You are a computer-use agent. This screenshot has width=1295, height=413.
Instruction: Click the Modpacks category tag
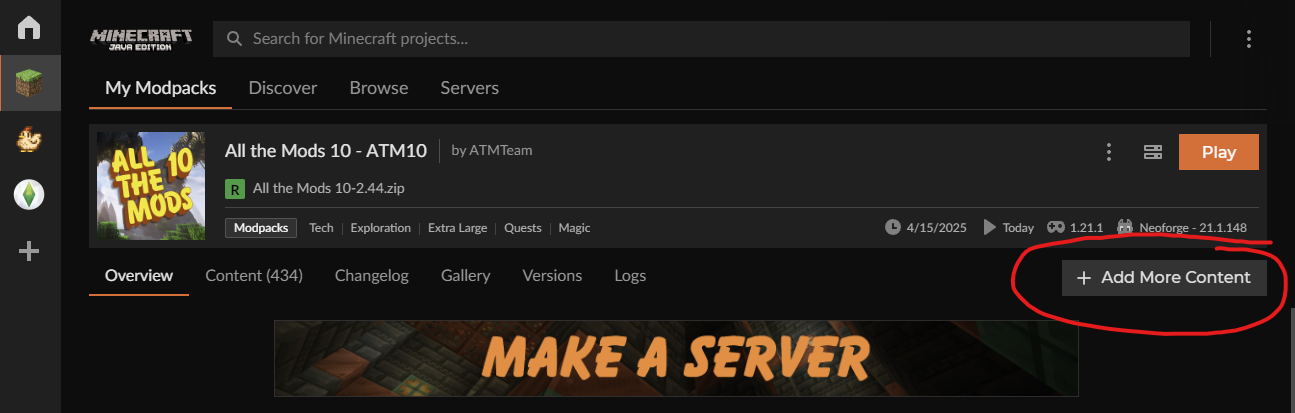(x=261, y=228)
